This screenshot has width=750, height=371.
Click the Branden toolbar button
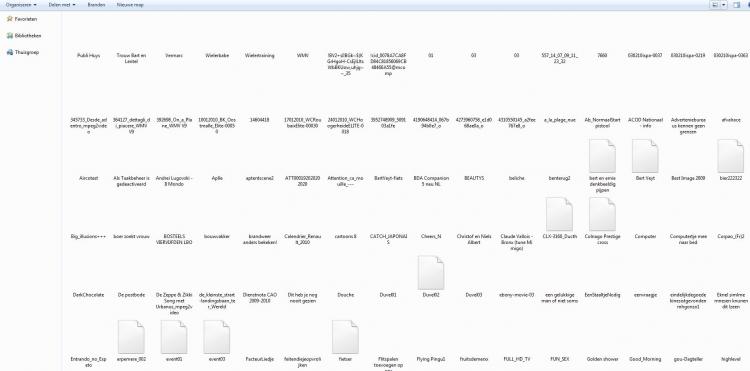[x=96, y=5]
